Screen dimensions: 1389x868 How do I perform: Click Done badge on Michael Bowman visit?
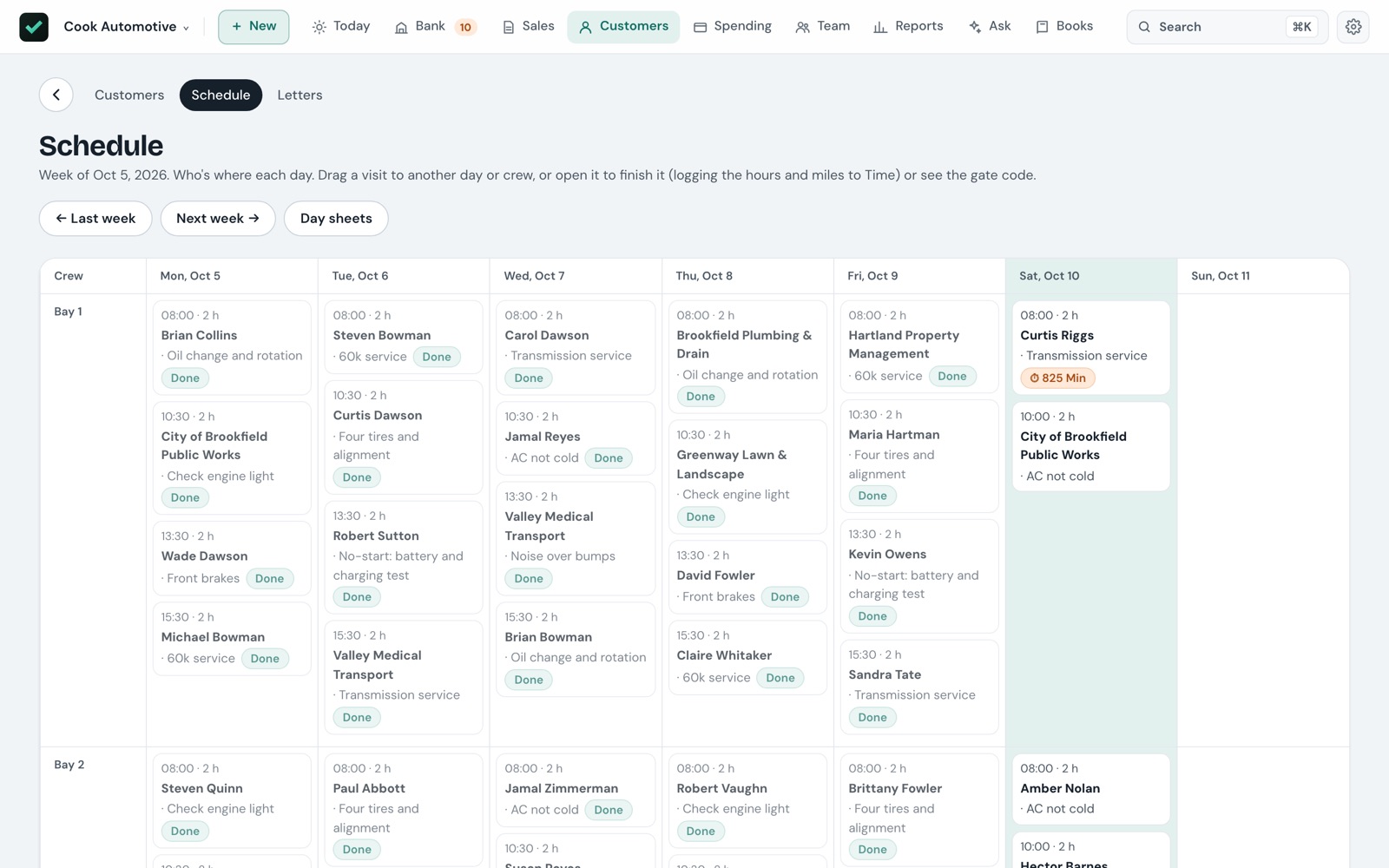click(265, 659)
